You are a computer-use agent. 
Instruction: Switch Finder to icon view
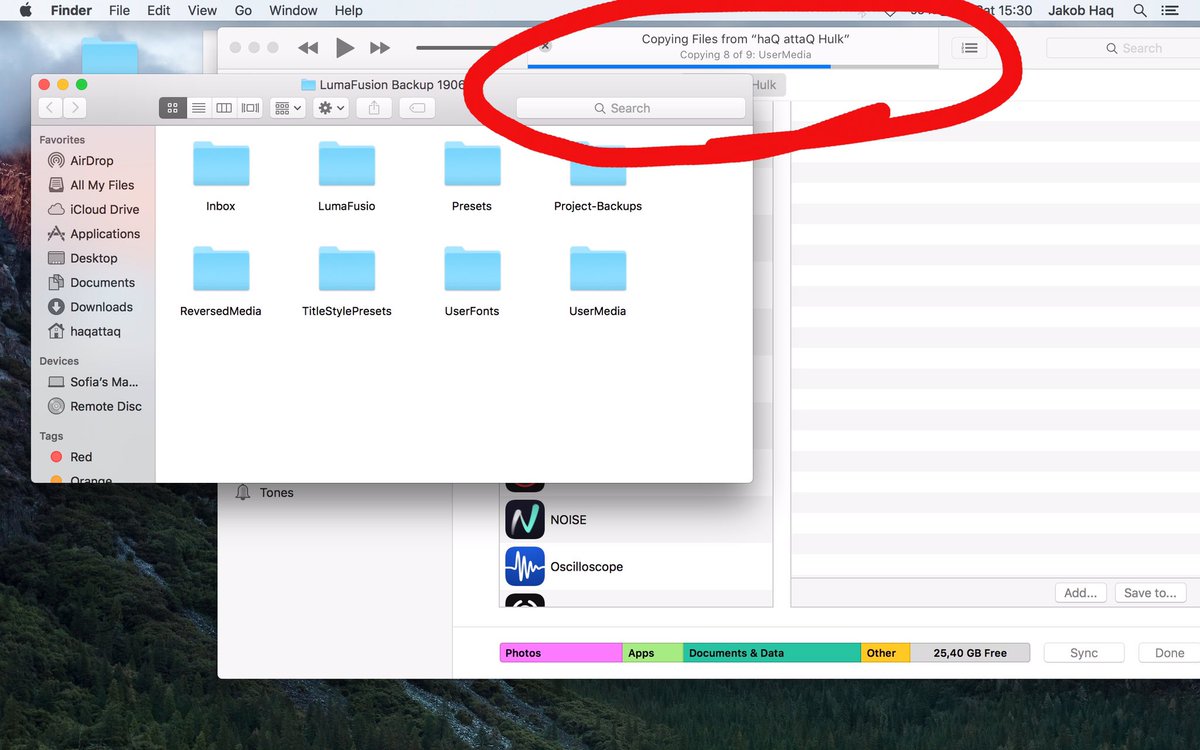click(172, 108)
